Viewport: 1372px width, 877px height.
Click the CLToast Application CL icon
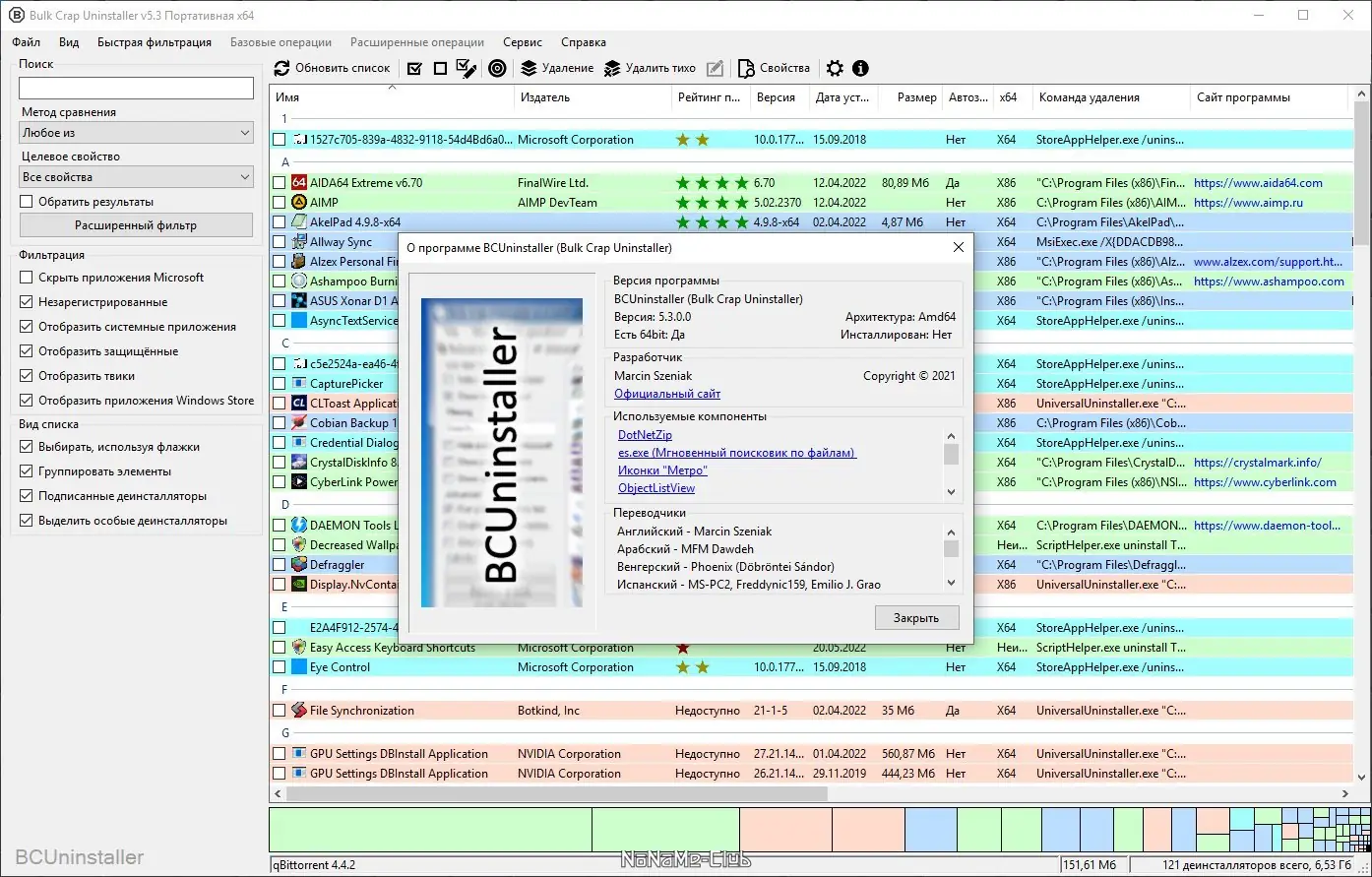point(299,404)
